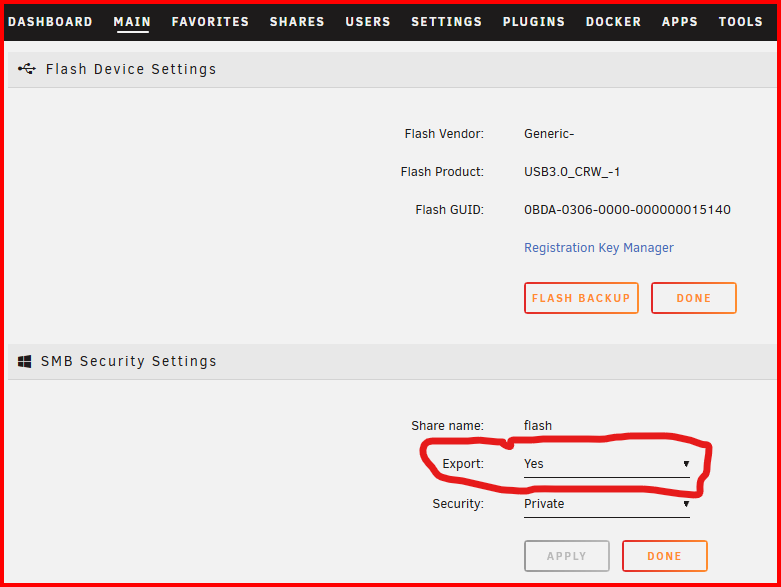This screenshot has height=587, width=781.
Task: Open the Registration Key Manager link
Action: tap(598, 247)
